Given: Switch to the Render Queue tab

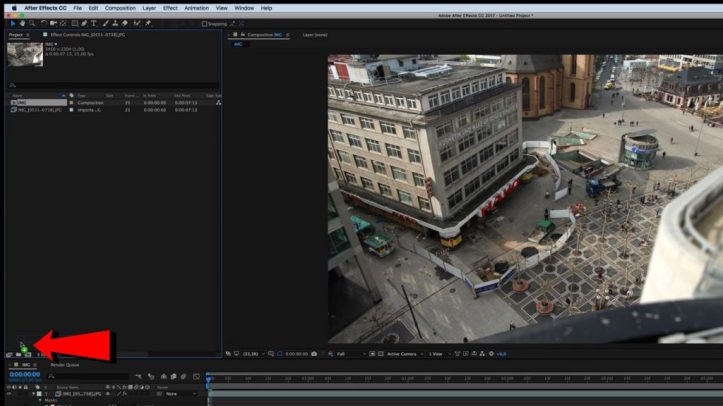Looking at the screenshot, I should click(x=64, y=365).
